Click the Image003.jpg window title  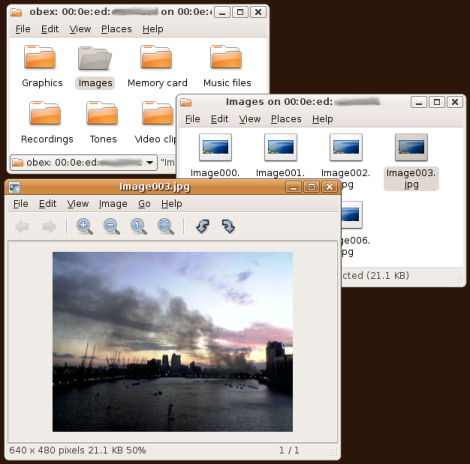click(155, 187)
